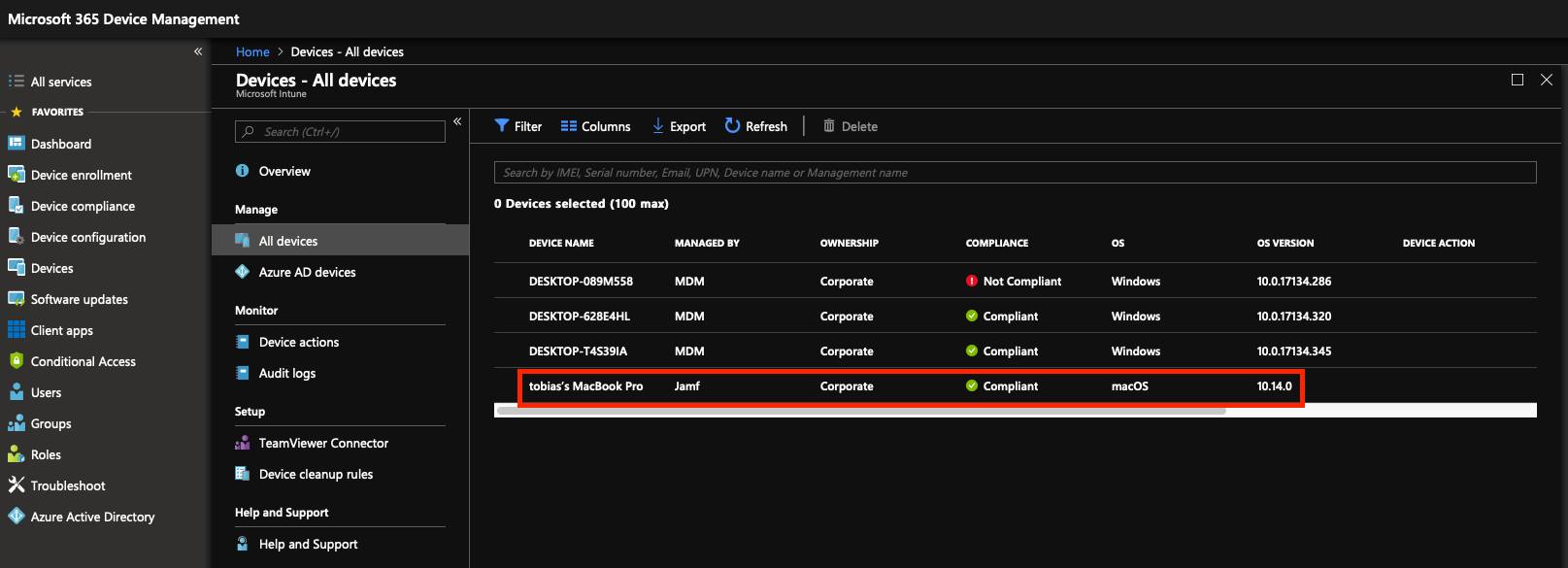Click the macOS cell in the OS column
The height and width of the screenshot is (568, 1568).
(x=1130, y=385)
